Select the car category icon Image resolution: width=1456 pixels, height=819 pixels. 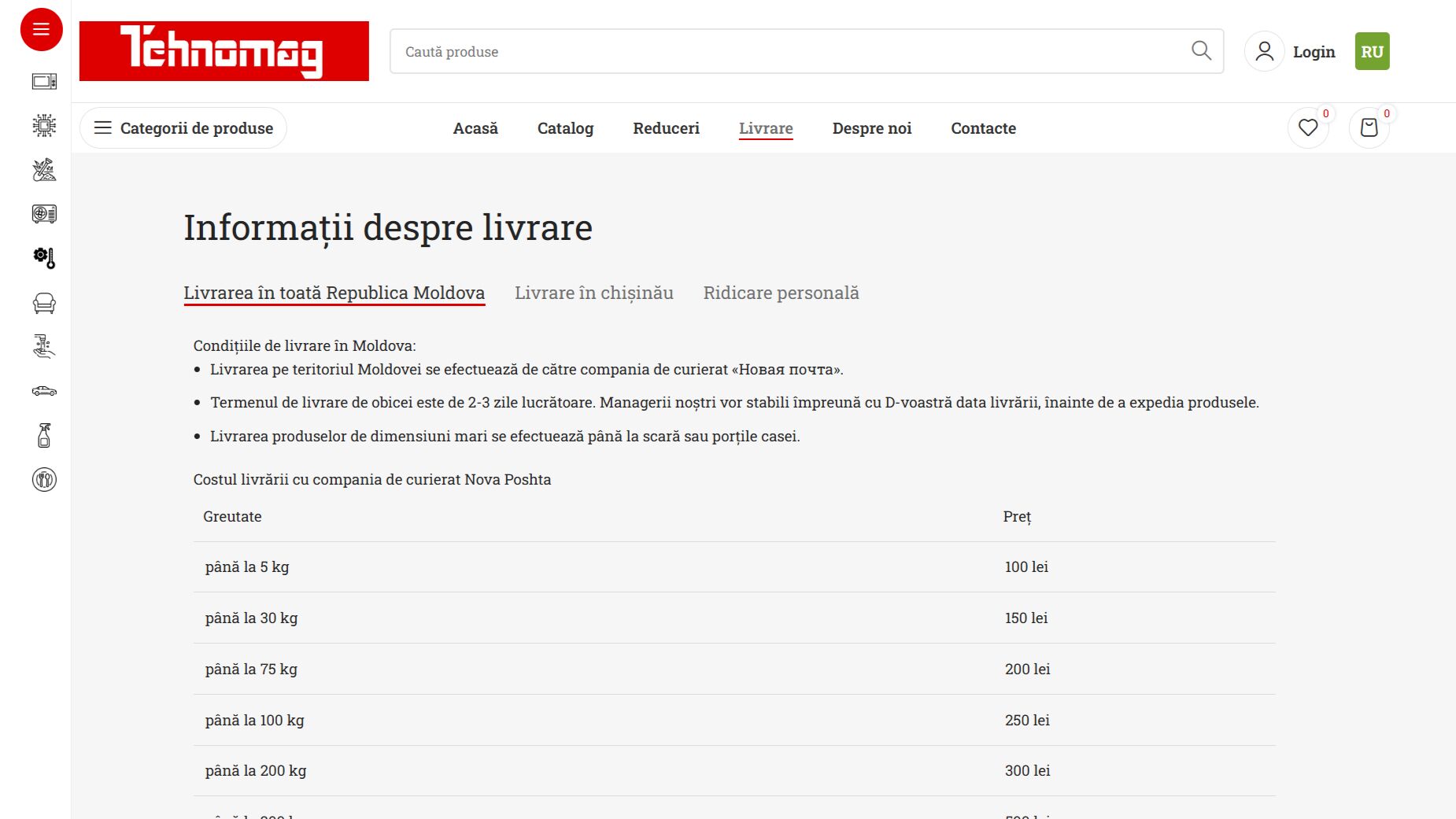tap(44, 391)
